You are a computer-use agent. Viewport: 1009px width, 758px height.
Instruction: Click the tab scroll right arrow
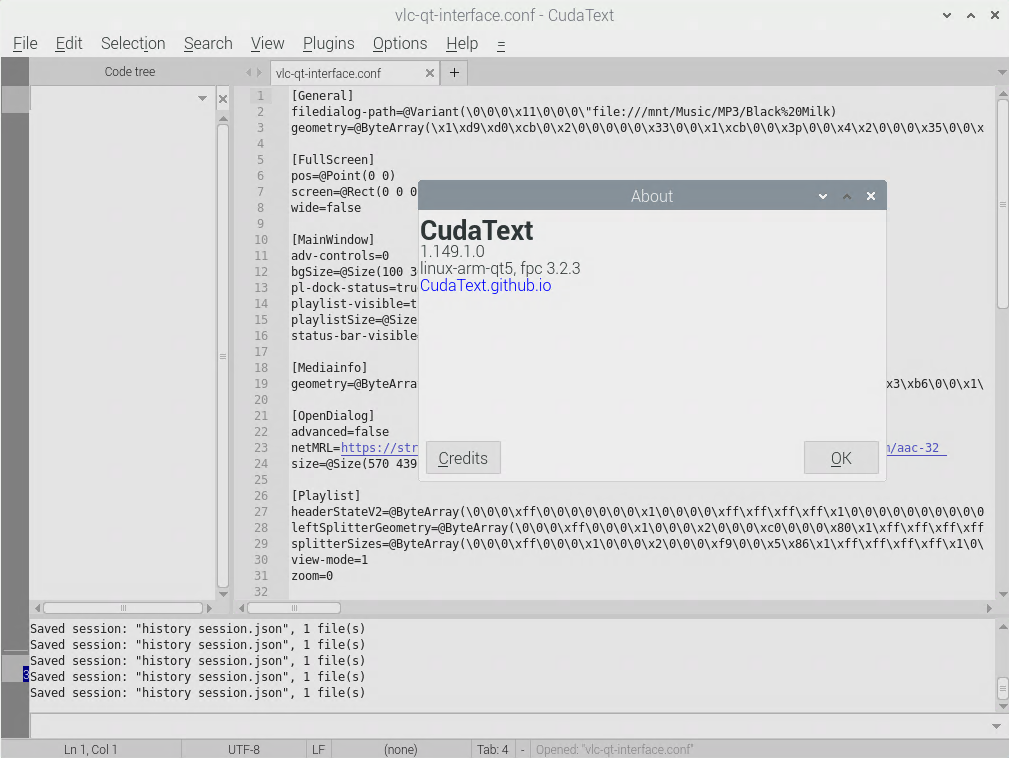coord(260,73)
